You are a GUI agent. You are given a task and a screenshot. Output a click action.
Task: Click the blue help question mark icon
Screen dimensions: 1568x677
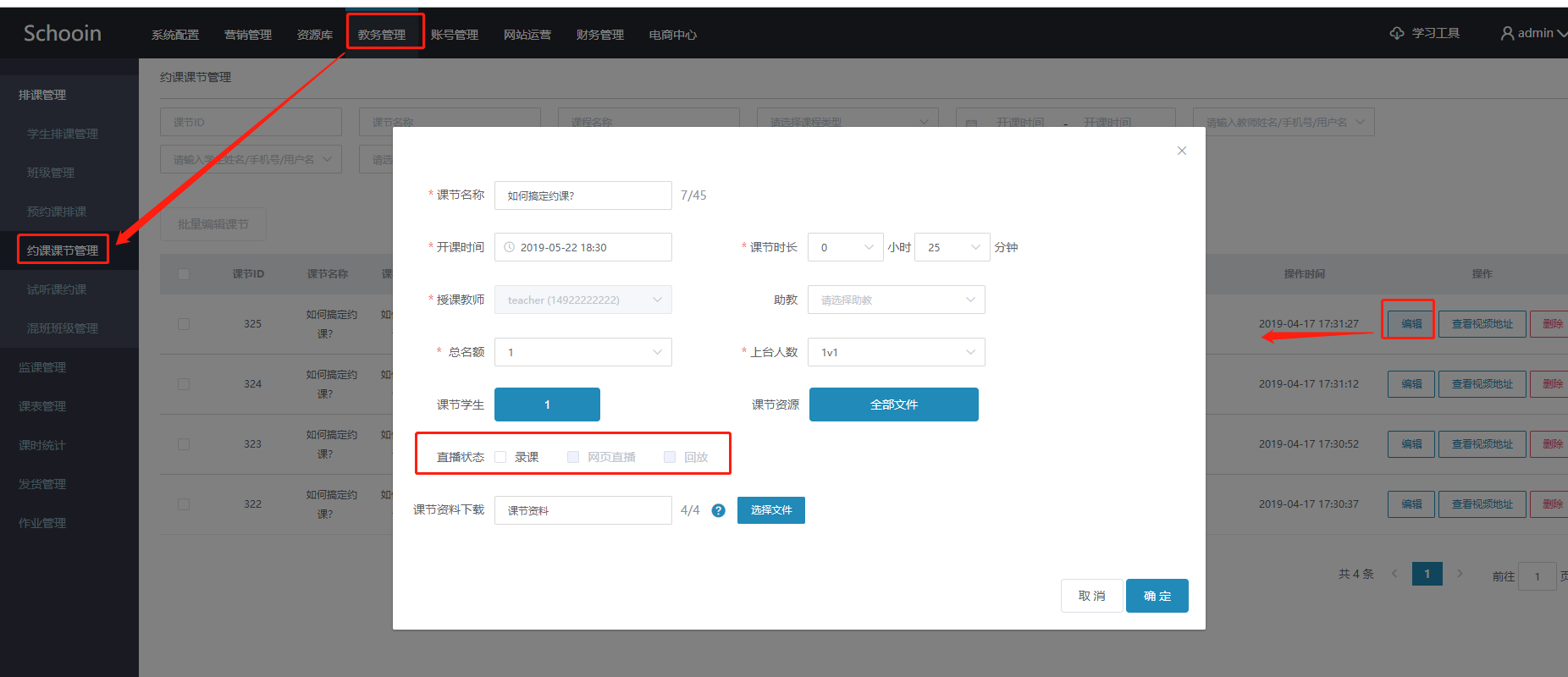point(718,510)
